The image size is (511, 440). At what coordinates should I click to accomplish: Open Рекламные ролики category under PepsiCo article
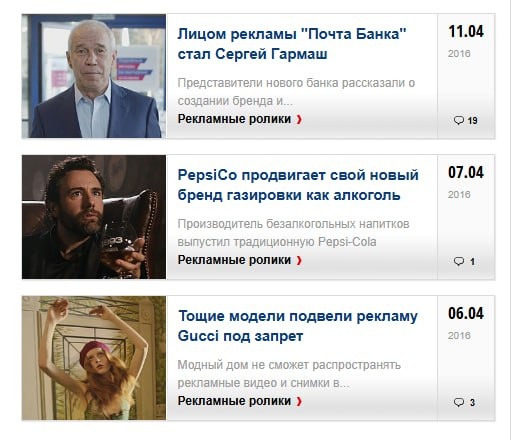[x=234, y=260]
